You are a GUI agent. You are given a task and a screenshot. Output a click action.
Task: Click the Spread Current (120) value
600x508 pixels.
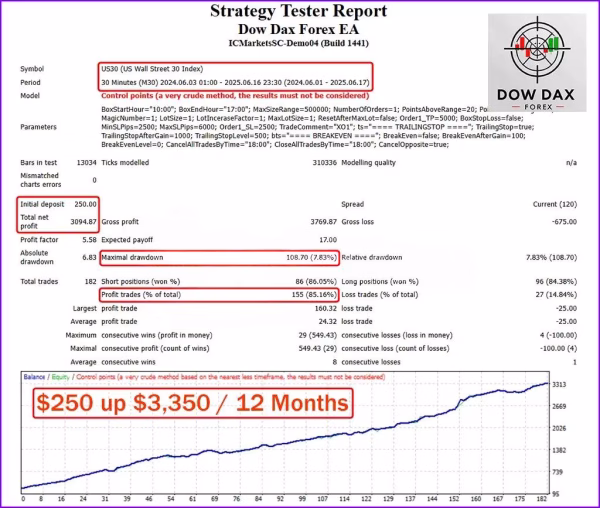coord(554,204)
